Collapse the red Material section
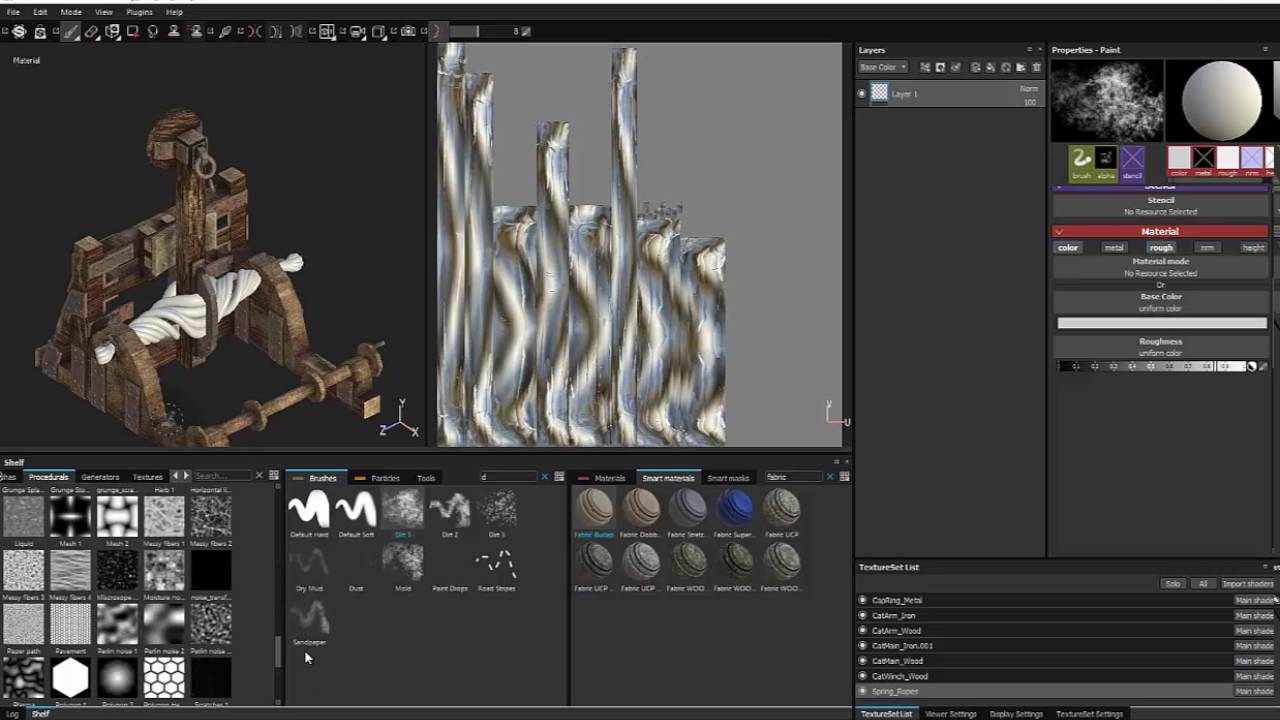Screen dimensions: 1280x720 pos(1059,231)
